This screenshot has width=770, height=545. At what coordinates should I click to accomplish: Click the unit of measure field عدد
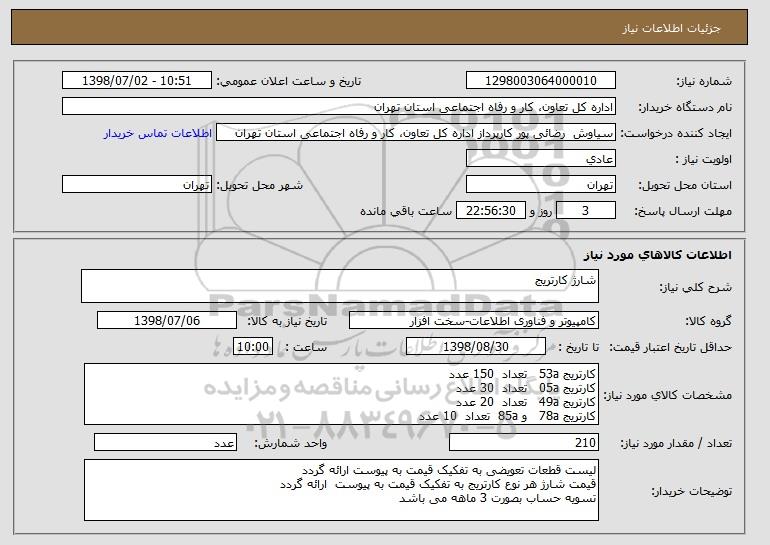pyautogui.click(x=165, y=442)
